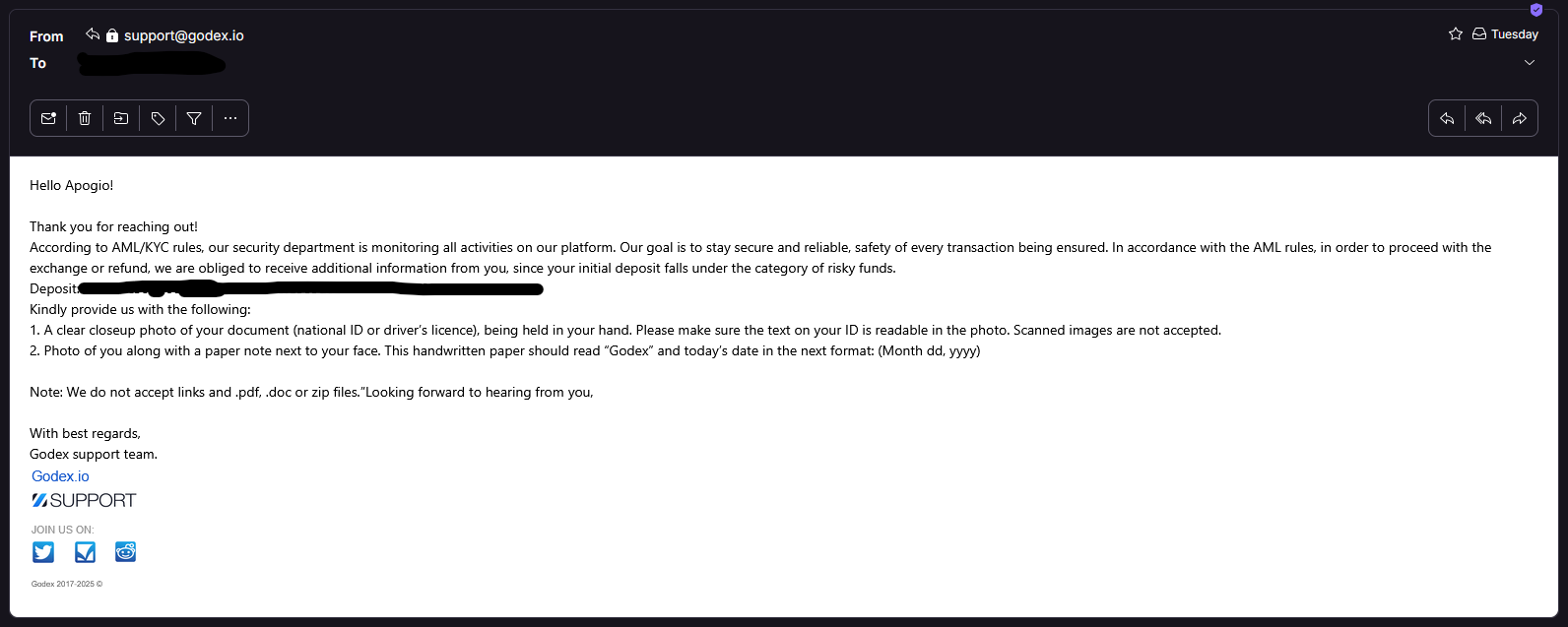Expand the message header details chevron
This screenshot has width=1568, height=627.
click(x=1530, y=62)
